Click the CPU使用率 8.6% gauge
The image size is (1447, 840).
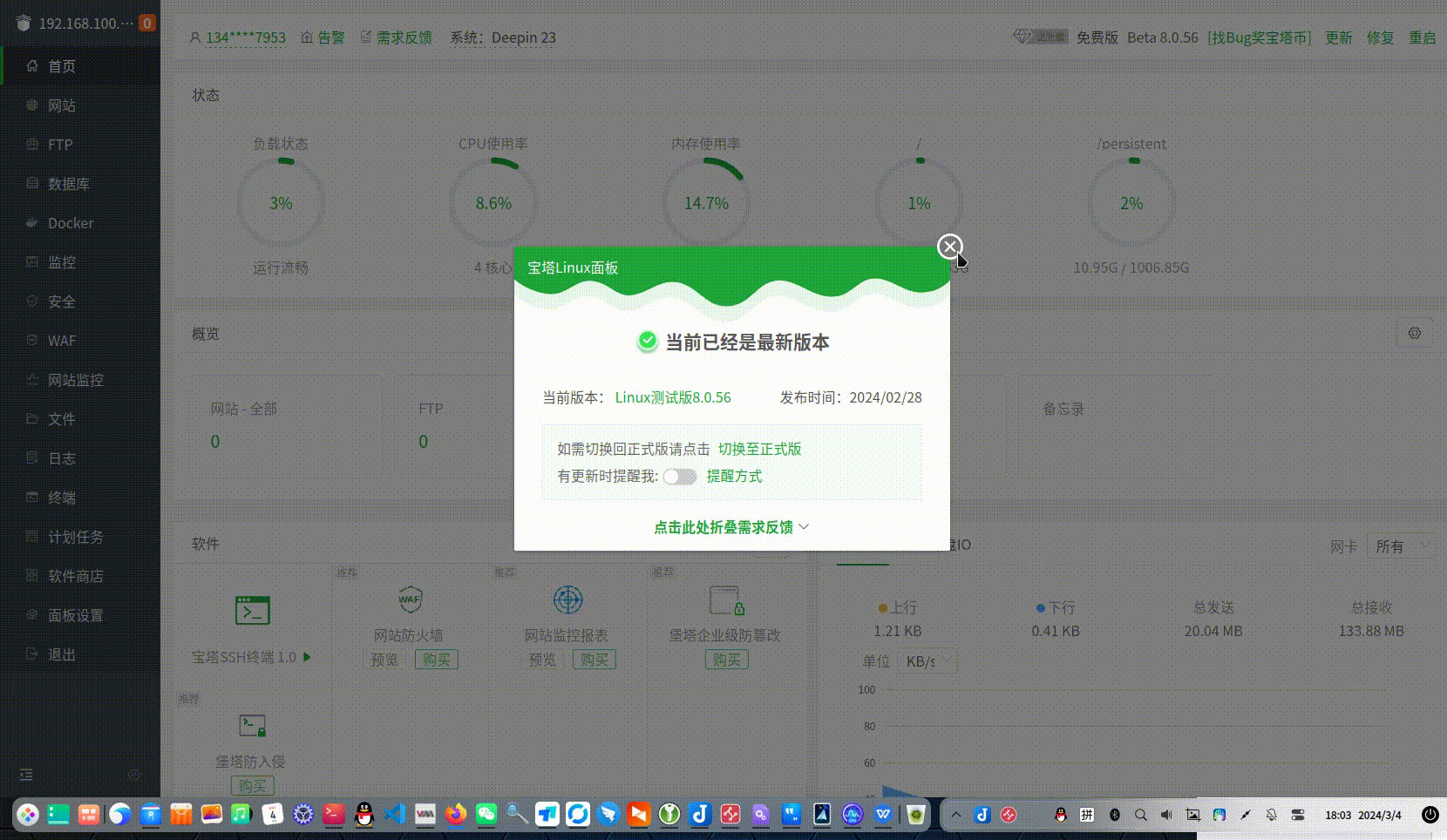pyautogui.click(x=493, y=203)
